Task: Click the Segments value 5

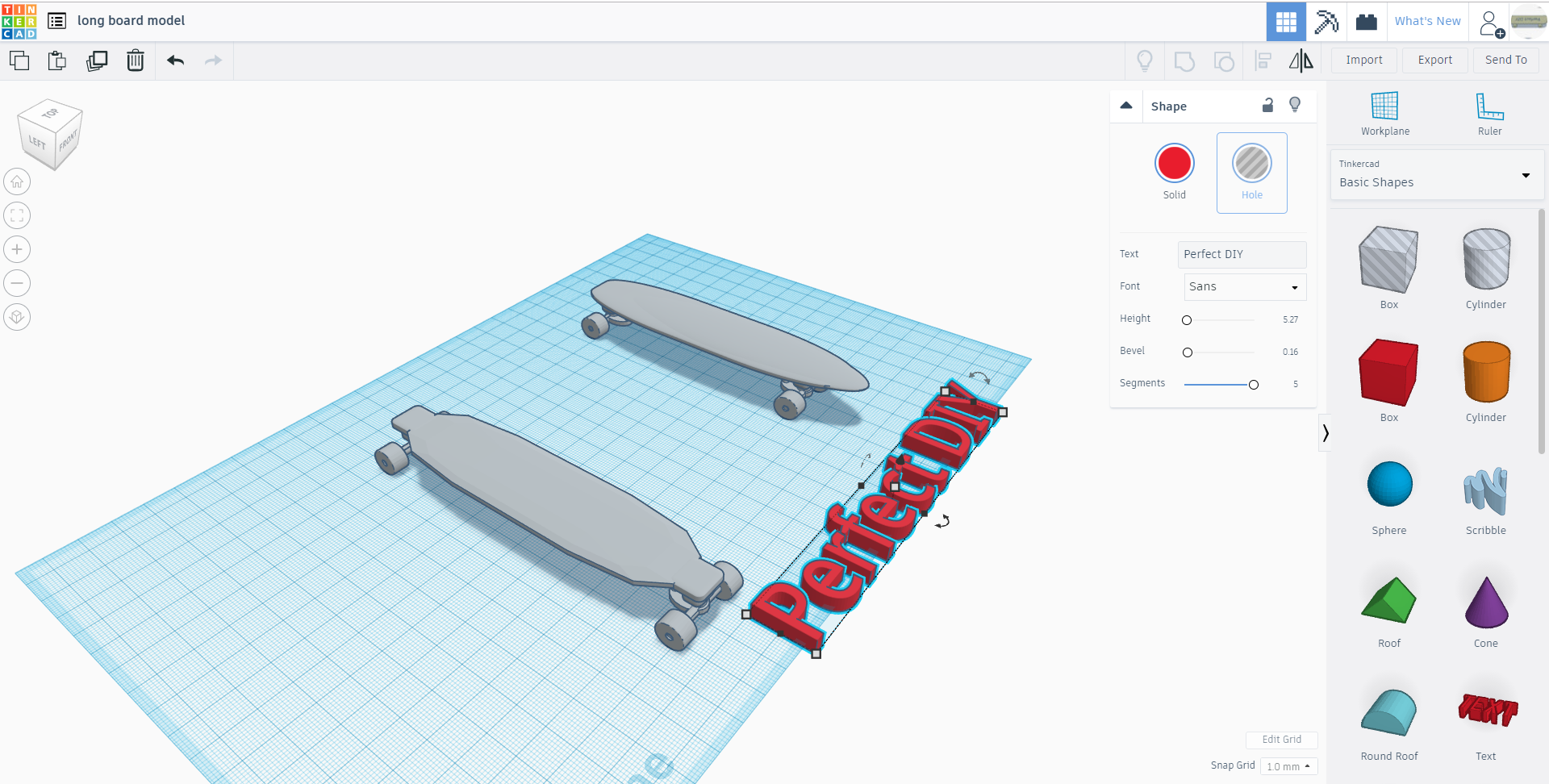Action: point(1296,385)
